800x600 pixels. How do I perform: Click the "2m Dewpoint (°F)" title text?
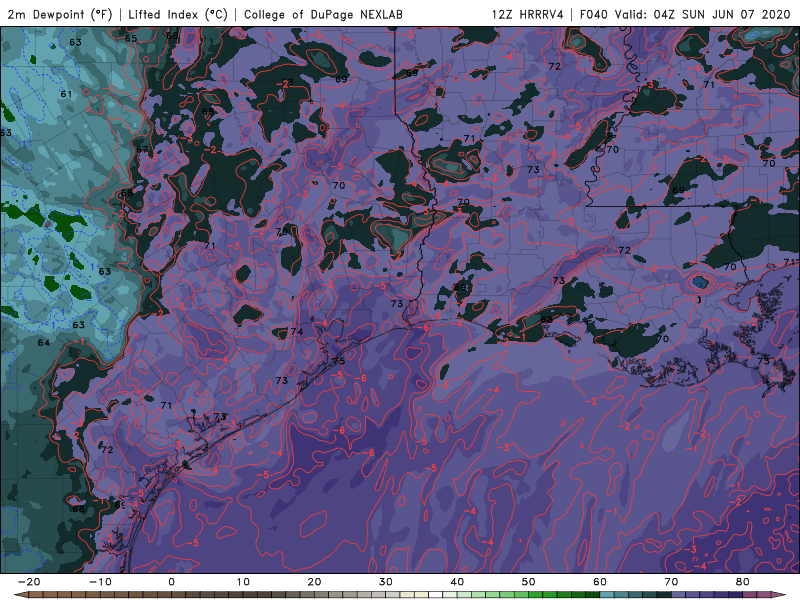60,14
